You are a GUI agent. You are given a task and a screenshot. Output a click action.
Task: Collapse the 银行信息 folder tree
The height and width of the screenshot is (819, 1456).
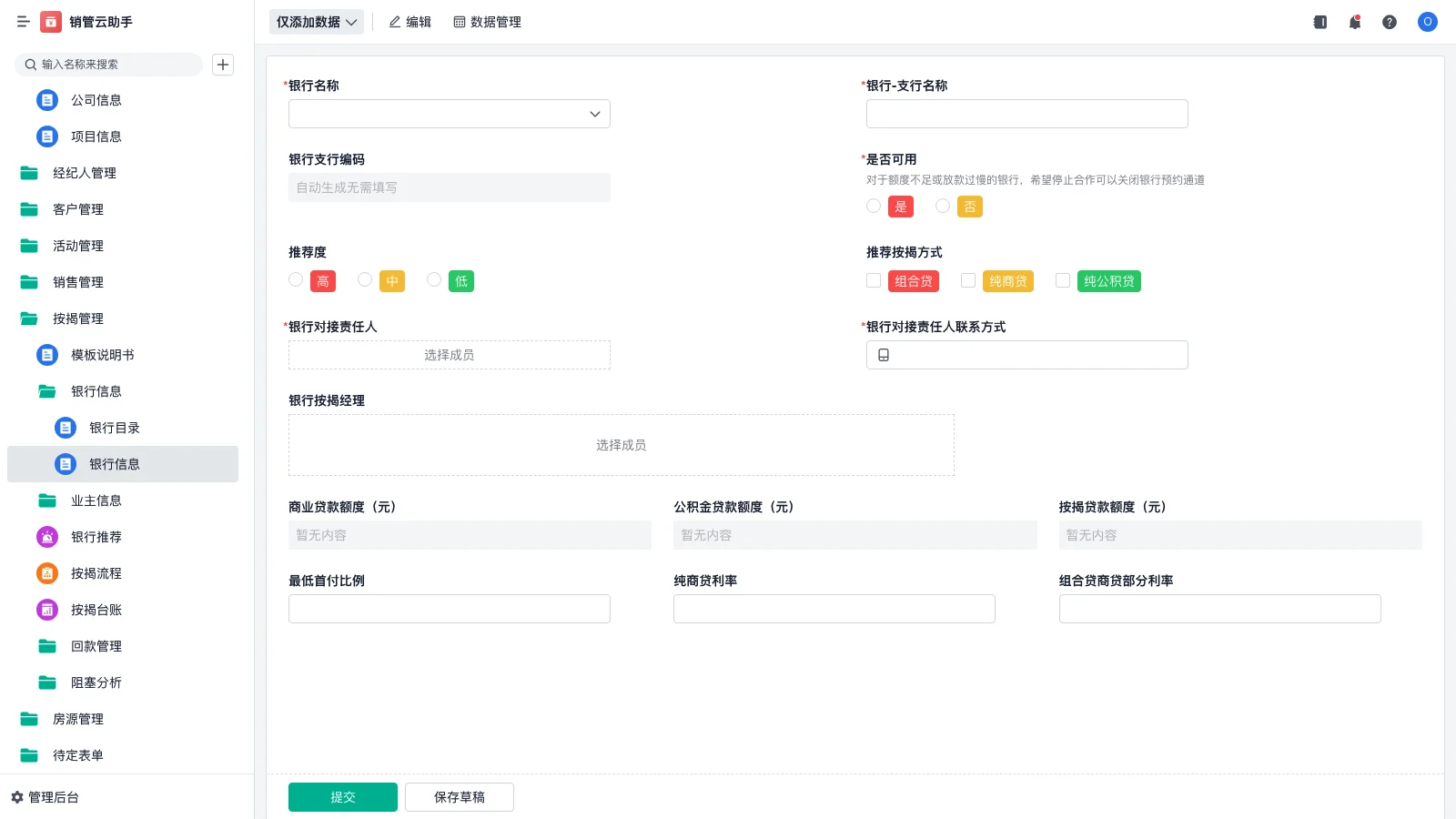96,391
